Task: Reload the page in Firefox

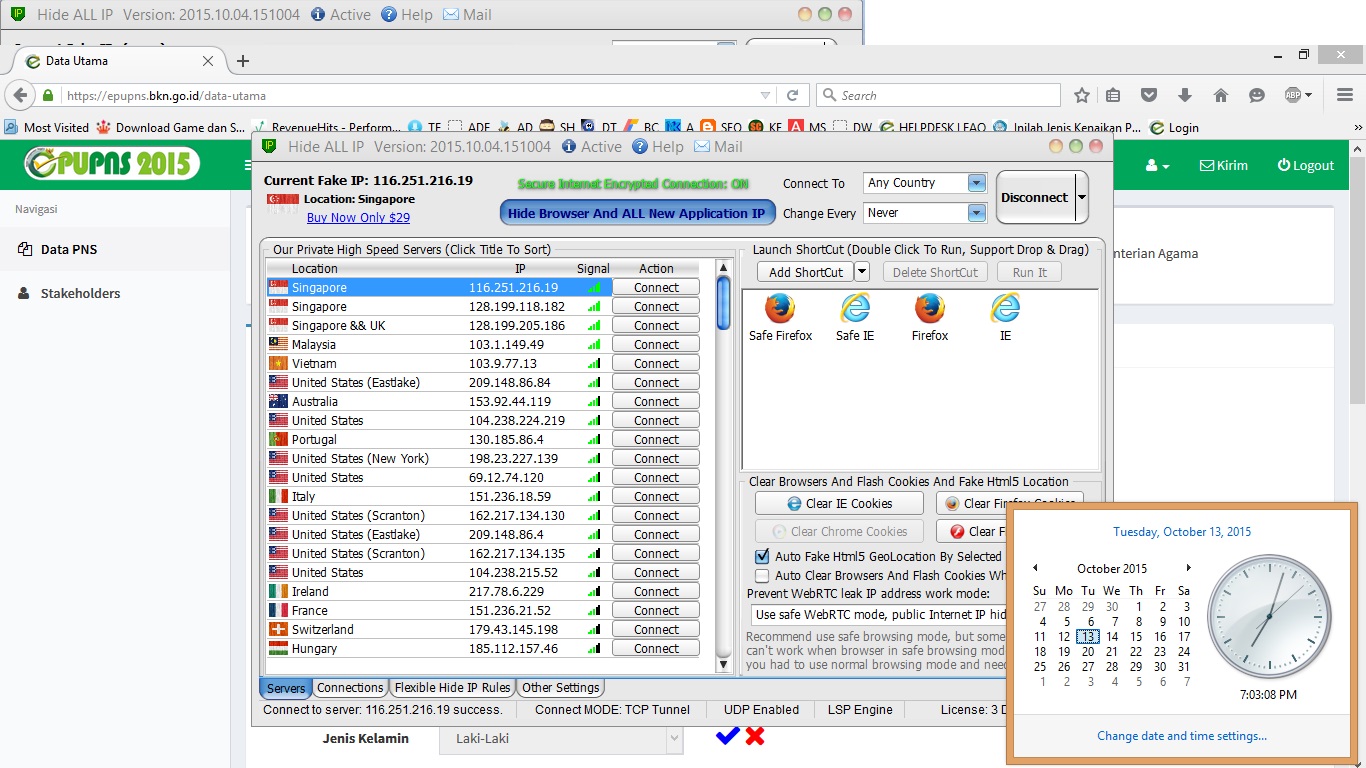Action: [x=792, y=95]
